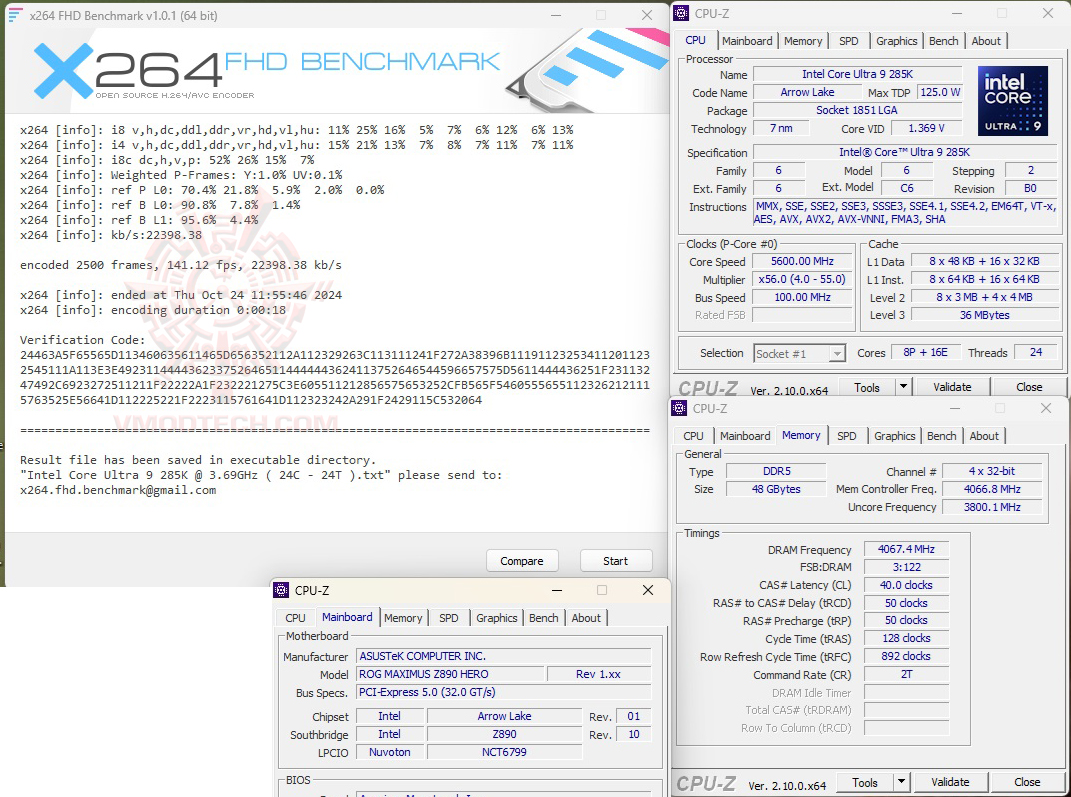The width and height of the screenshot is (1071, 797).
Task: Select About tab in the bottom Mainboard window
Action: [x=586, y=618]
